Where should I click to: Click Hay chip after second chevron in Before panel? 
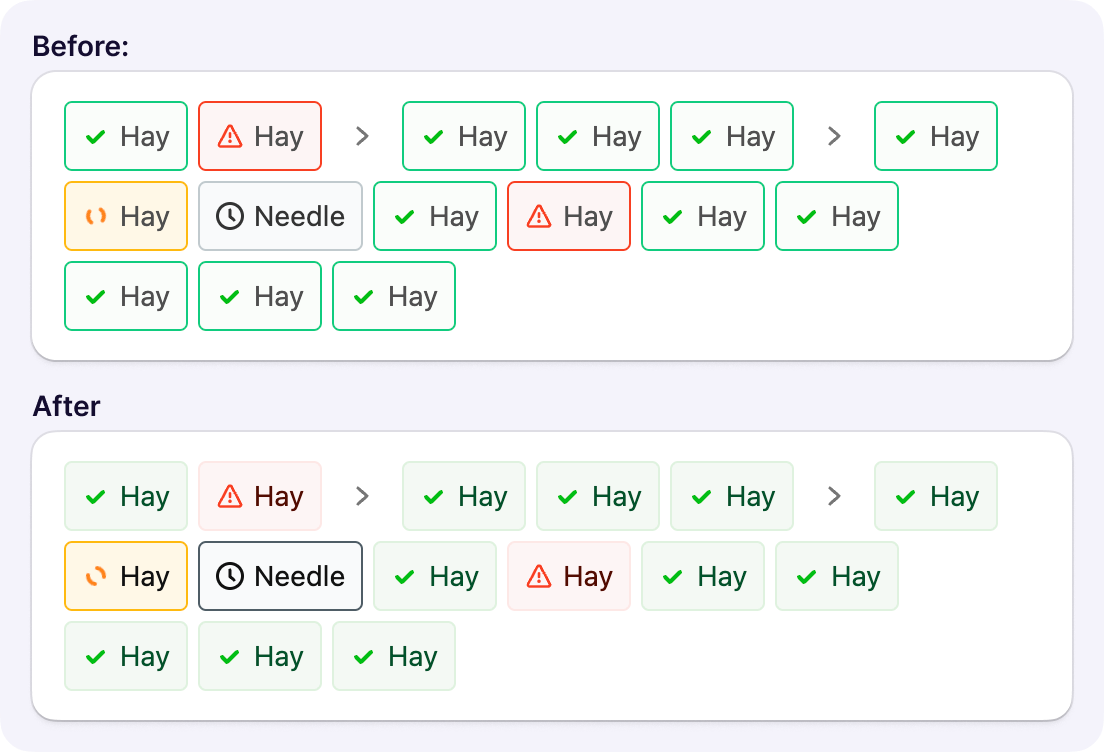[x=936, y=136]
